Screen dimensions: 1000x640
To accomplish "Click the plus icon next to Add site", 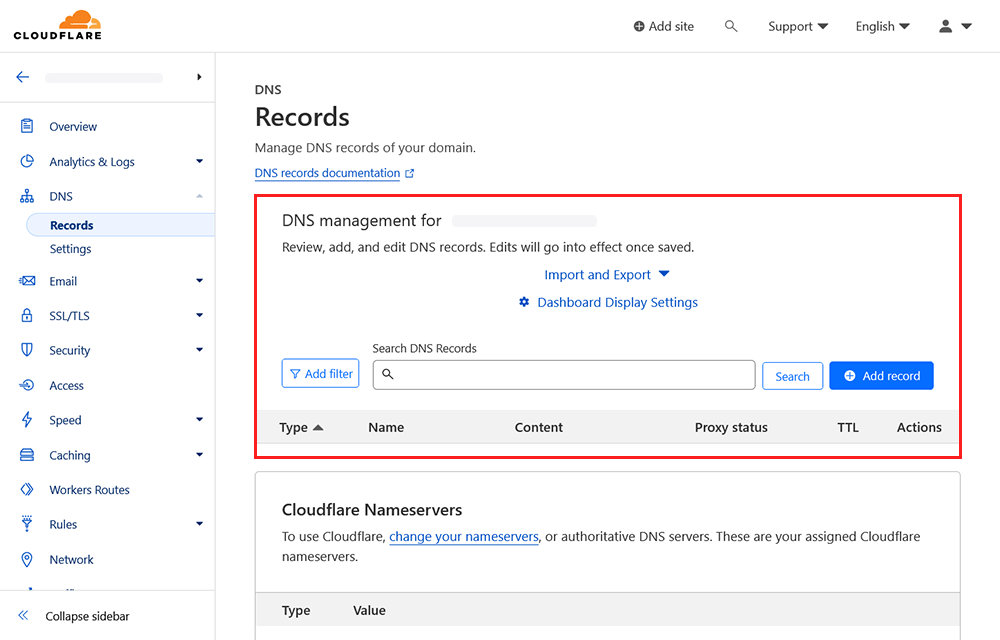I will 638,26.
